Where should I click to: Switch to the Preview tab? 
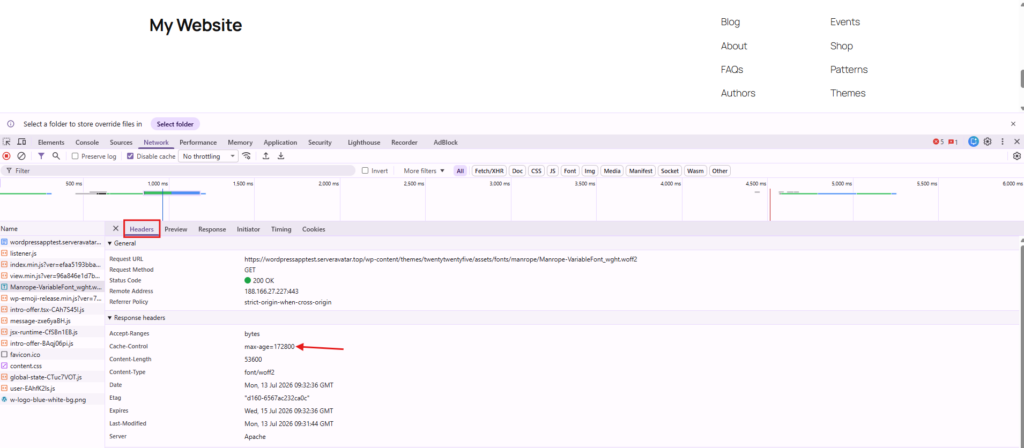pyautogui.click(x=176, y=229)
